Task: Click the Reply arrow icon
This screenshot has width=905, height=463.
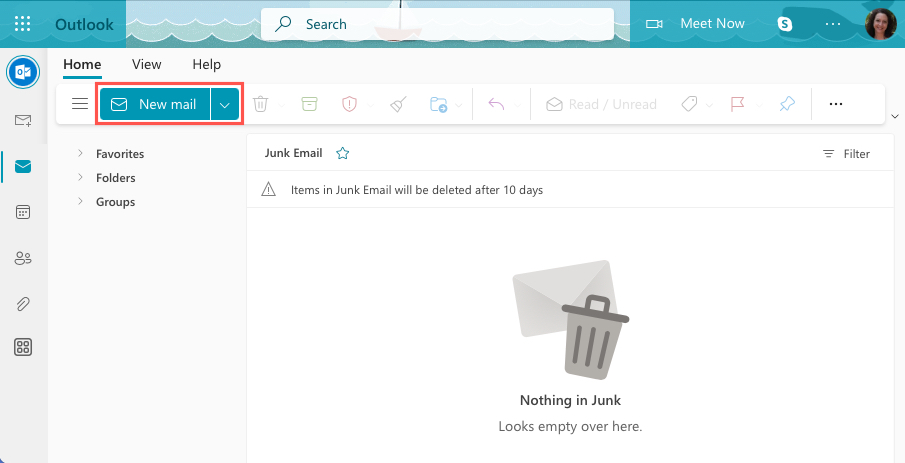Action: (x=496, y=104)
